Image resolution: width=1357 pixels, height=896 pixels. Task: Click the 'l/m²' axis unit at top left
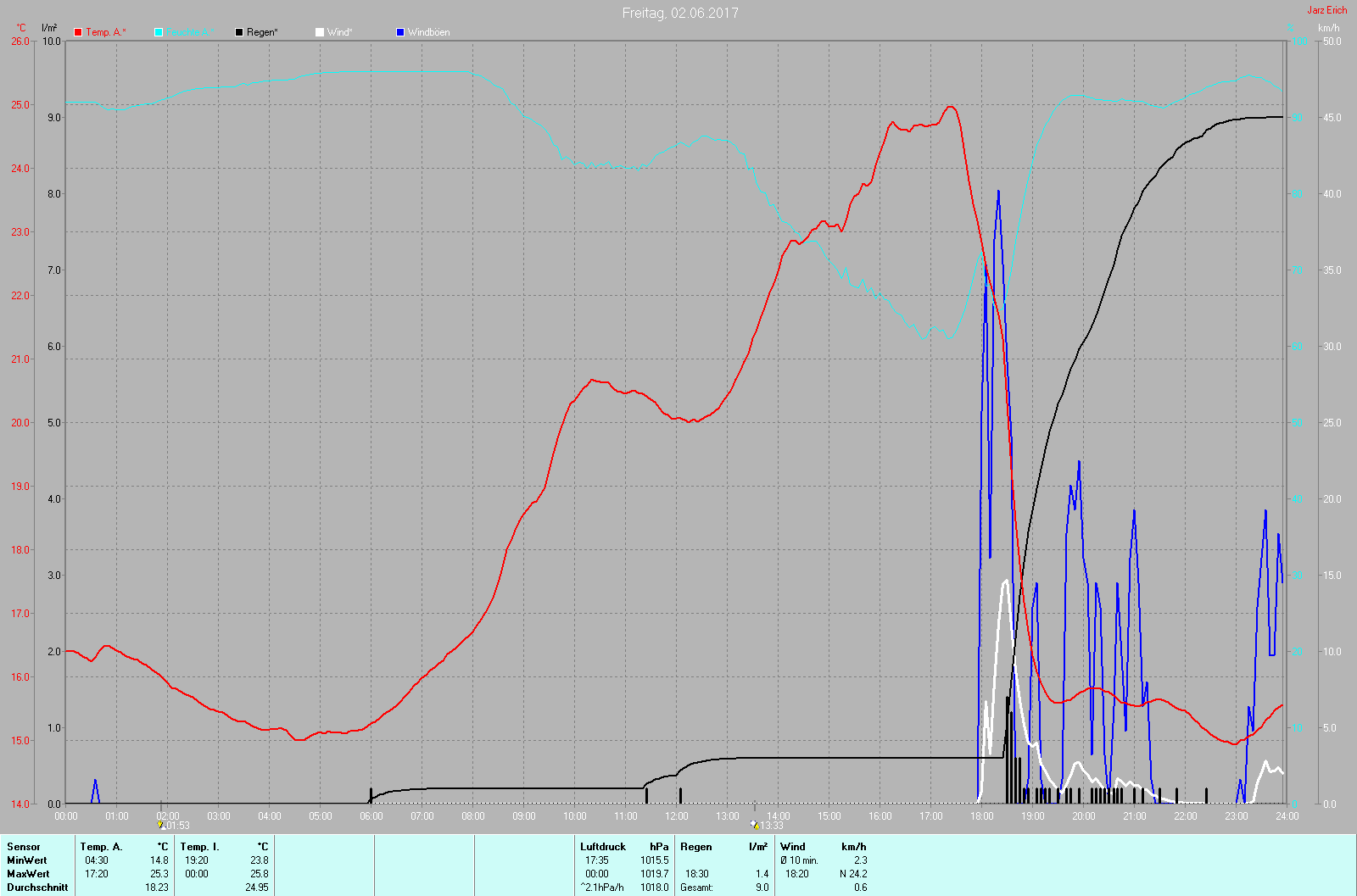click(x=49, y=28)
